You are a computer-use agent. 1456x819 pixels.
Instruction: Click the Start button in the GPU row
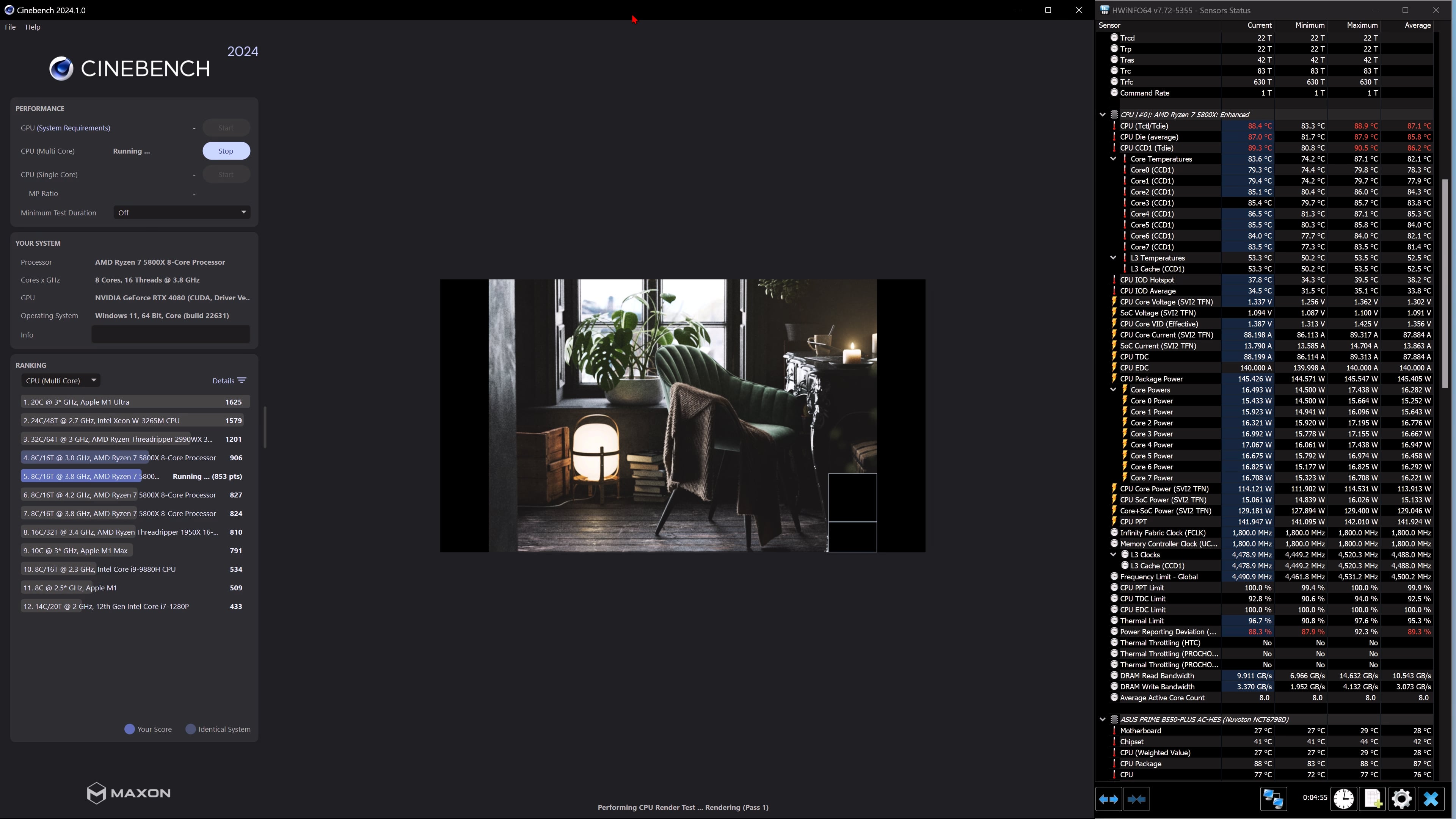226,128
